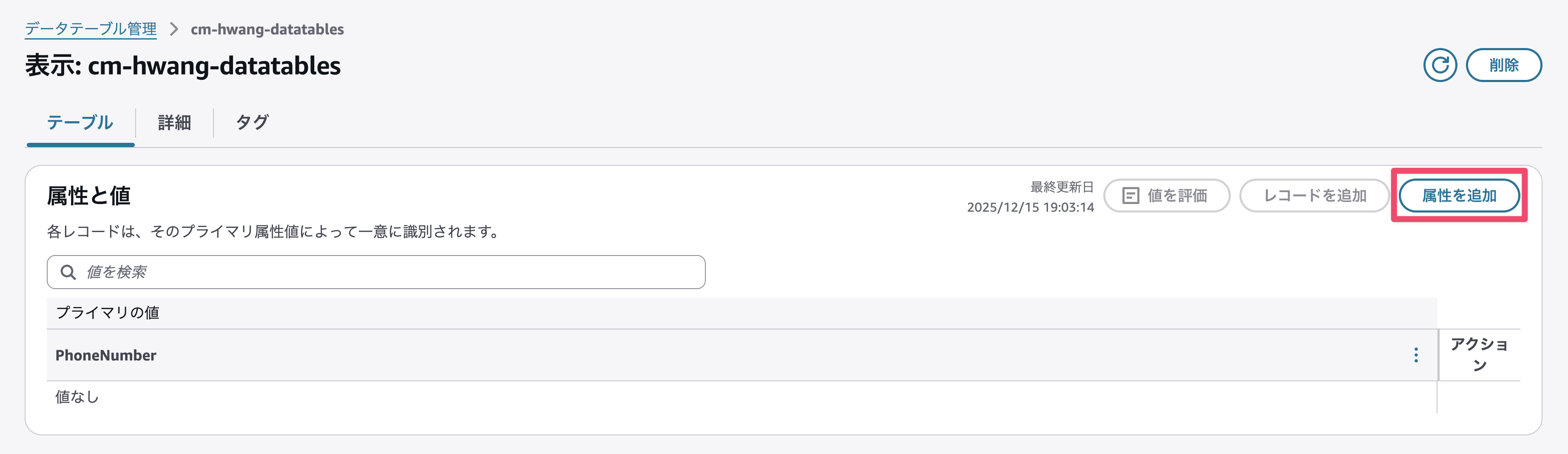
Task: Click the プライマリの値 header row
Action: tap(108, 313)
